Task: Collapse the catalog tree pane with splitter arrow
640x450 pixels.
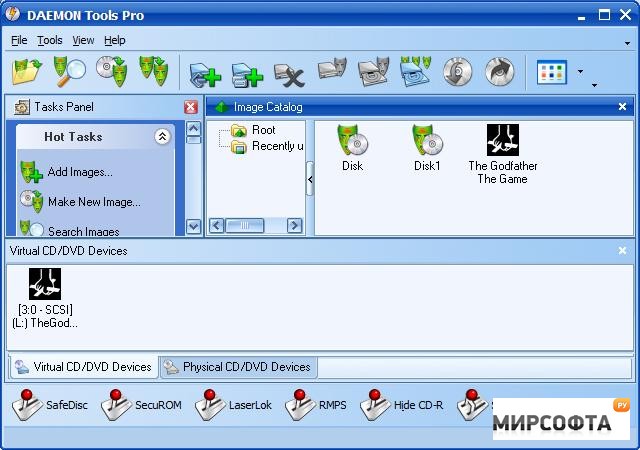Action: [x=310, y=179]
